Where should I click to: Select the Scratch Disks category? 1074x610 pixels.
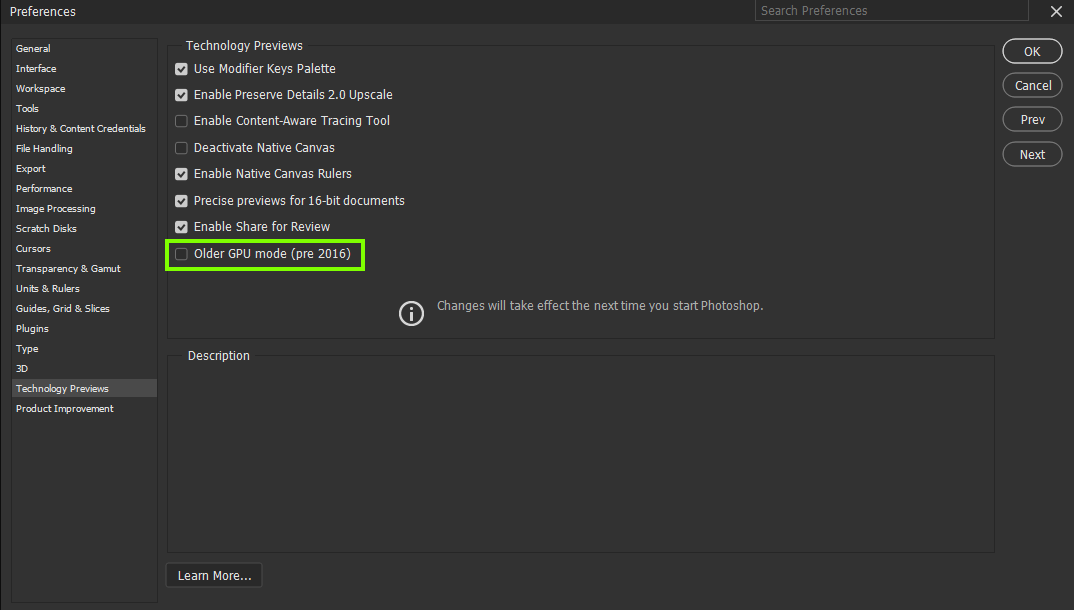pyautogui.click(x=44, y=228)
